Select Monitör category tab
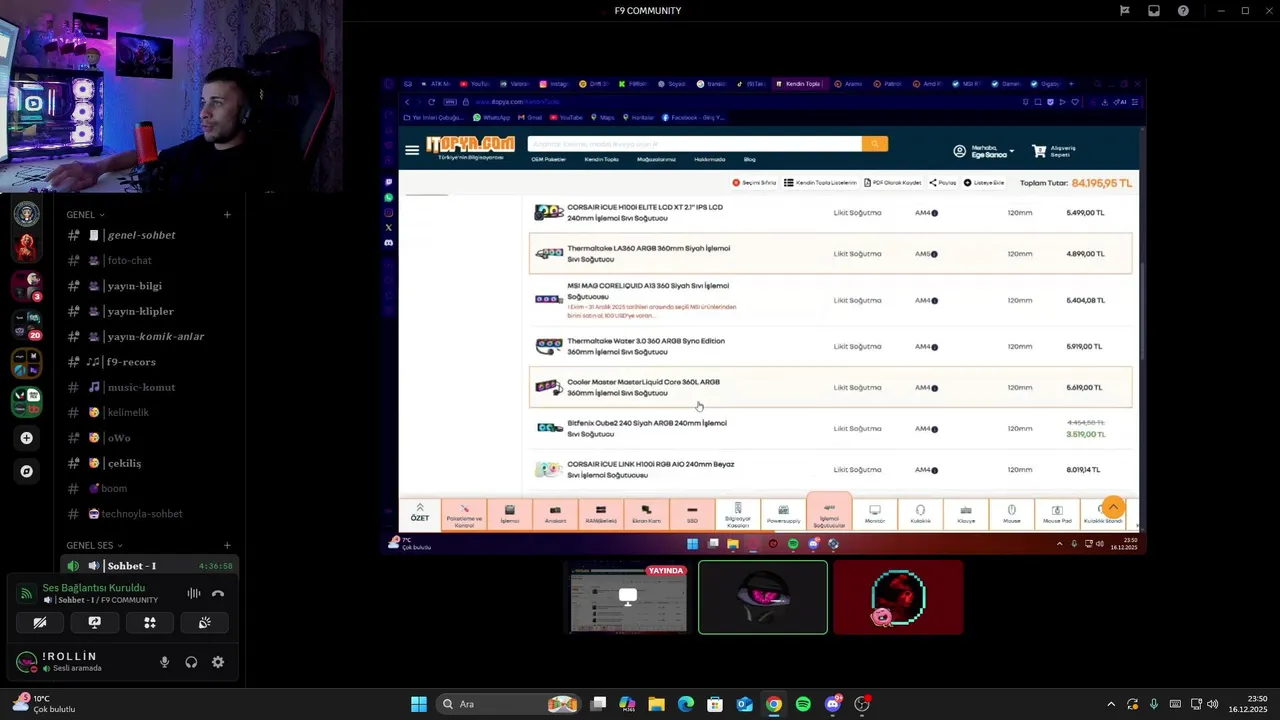 875,514
